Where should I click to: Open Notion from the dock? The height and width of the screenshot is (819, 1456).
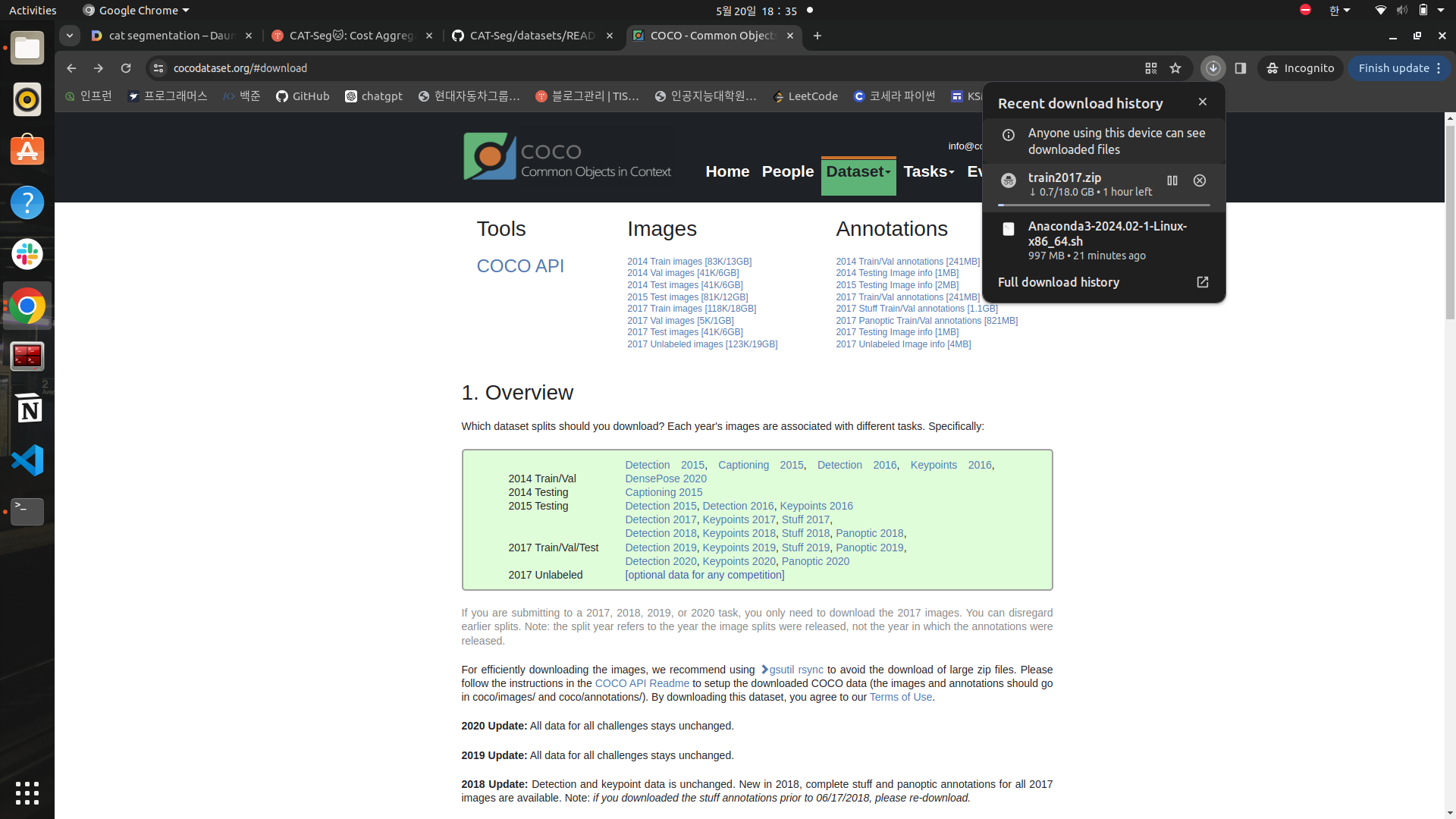point(27,409)
